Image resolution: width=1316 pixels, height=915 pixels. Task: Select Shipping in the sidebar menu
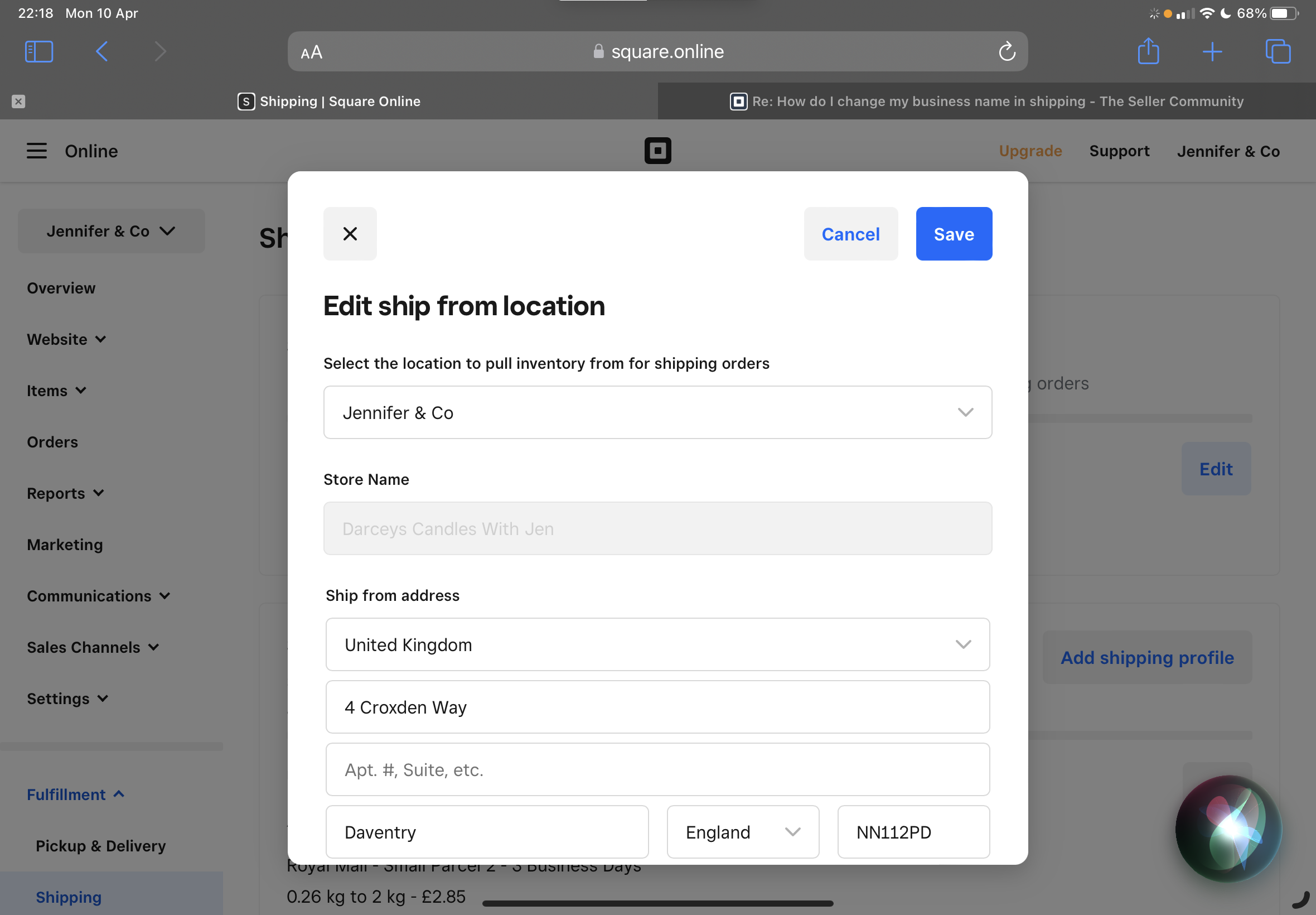click(x=69, y=896)
